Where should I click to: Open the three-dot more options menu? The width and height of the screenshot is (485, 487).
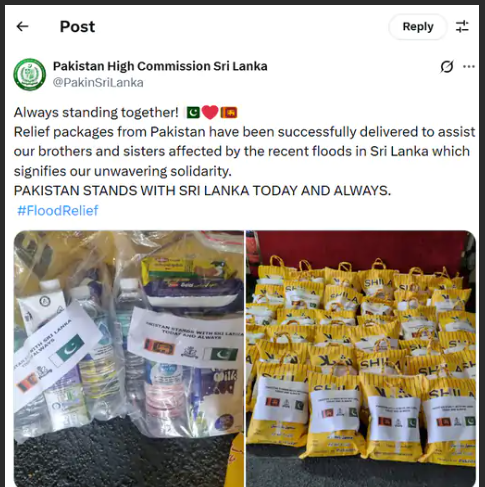[469, 66]
